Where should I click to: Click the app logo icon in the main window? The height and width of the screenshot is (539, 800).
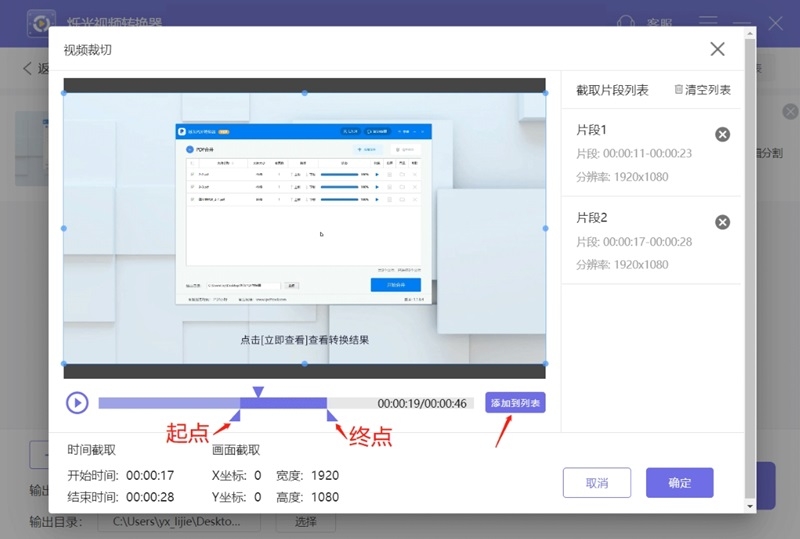41,22
